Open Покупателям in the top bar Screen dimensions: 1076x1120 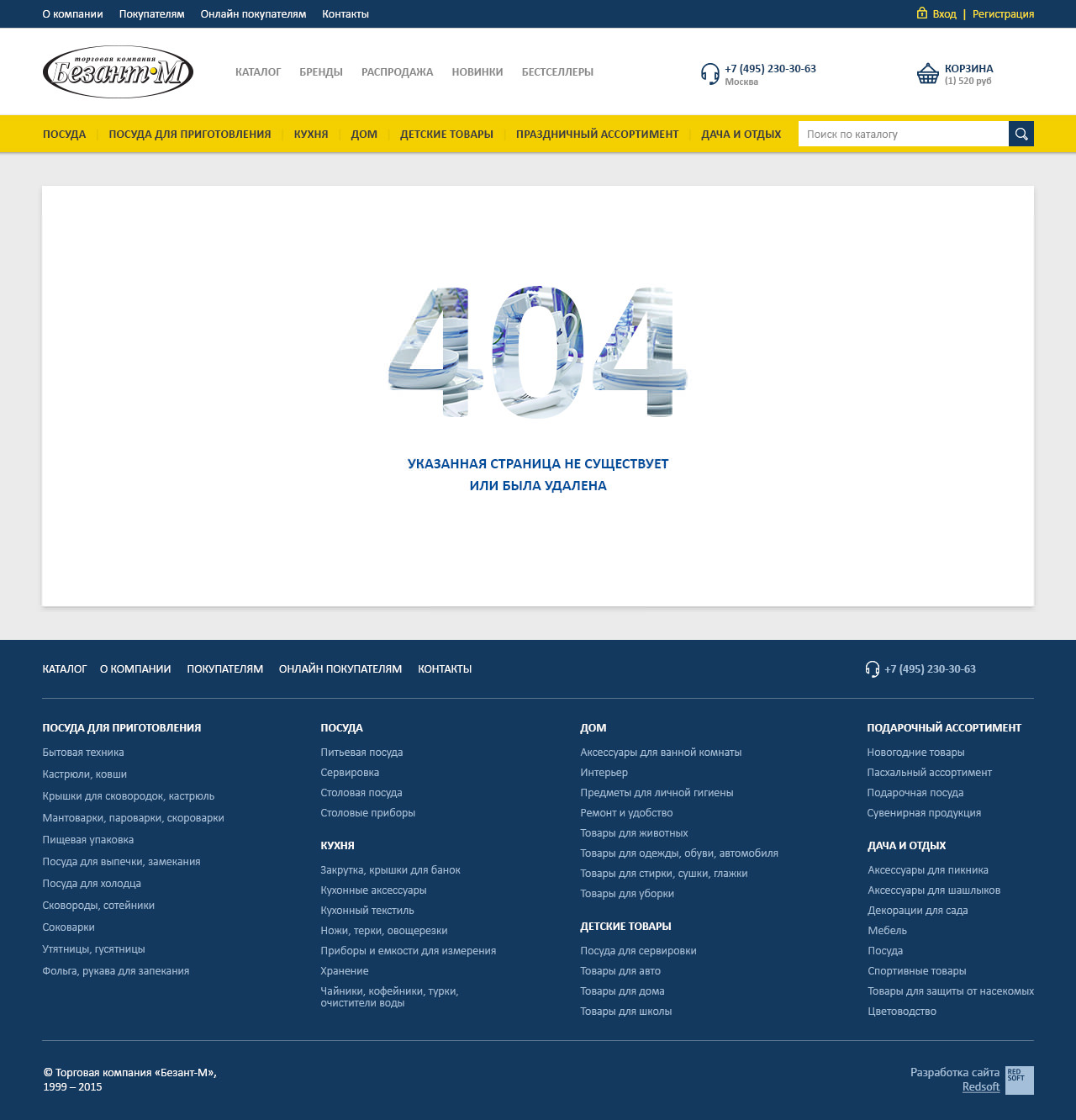(152, 14)
